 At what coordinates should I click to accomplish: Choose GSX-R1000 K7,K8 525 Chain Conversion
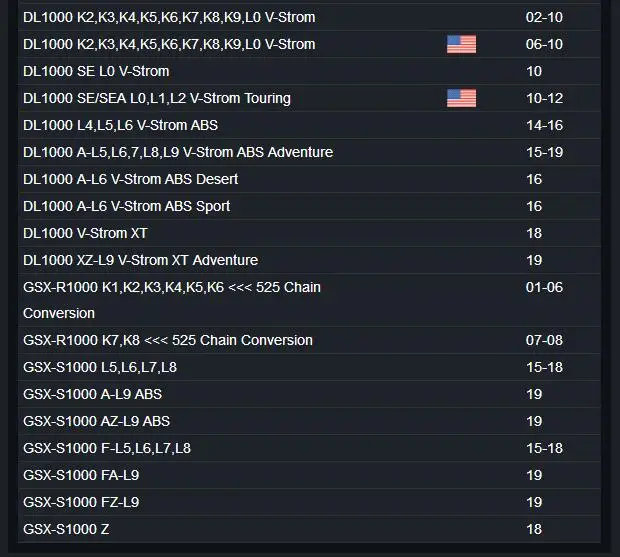168,340
